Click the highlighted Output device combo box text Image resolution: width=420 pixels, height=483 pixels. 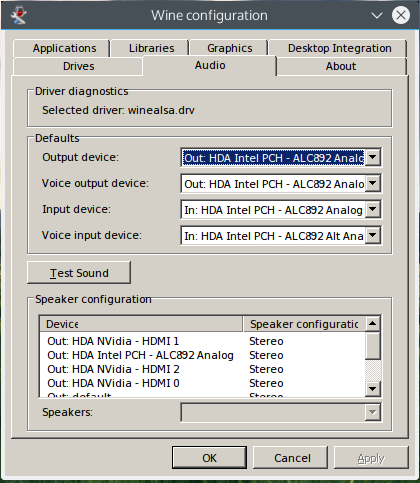pyautogui.click(x=273, y=158)
